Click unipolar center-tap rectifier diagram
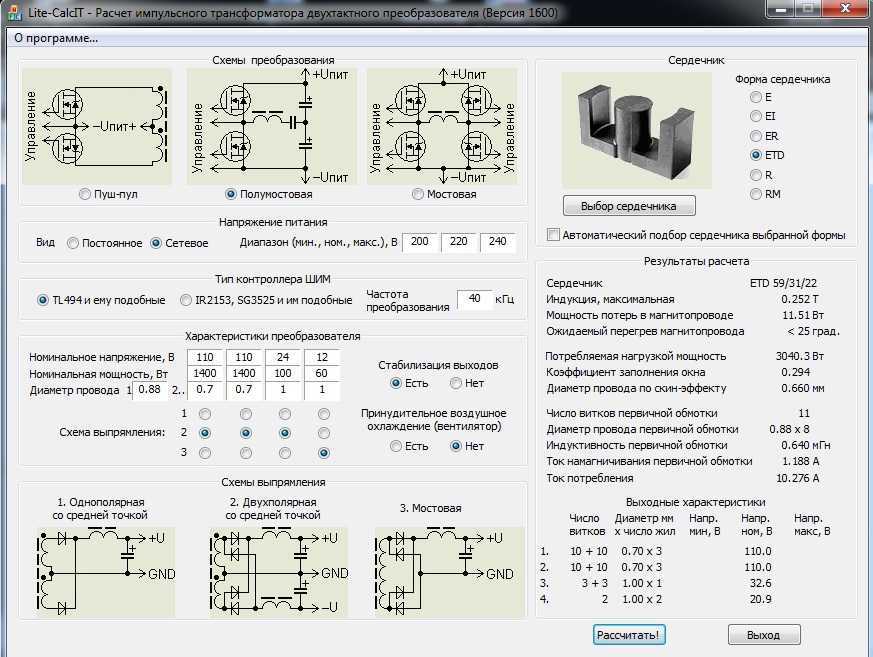 pos(106,572)
